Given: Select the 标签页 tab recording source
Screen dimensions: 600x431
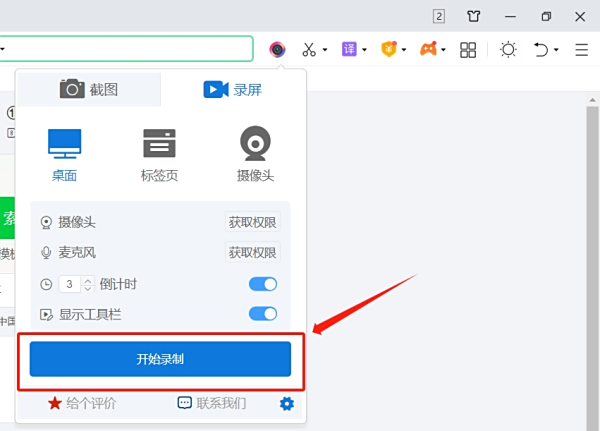Looking at the screenshot, I should point(159,155).
